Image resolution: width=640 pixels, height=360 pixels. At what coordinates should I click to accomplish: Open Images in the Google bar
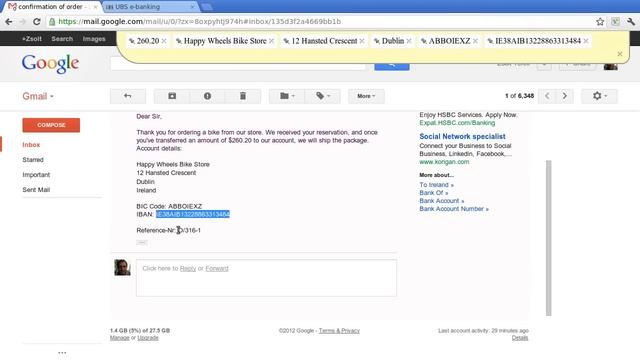[x=94, y=39]
